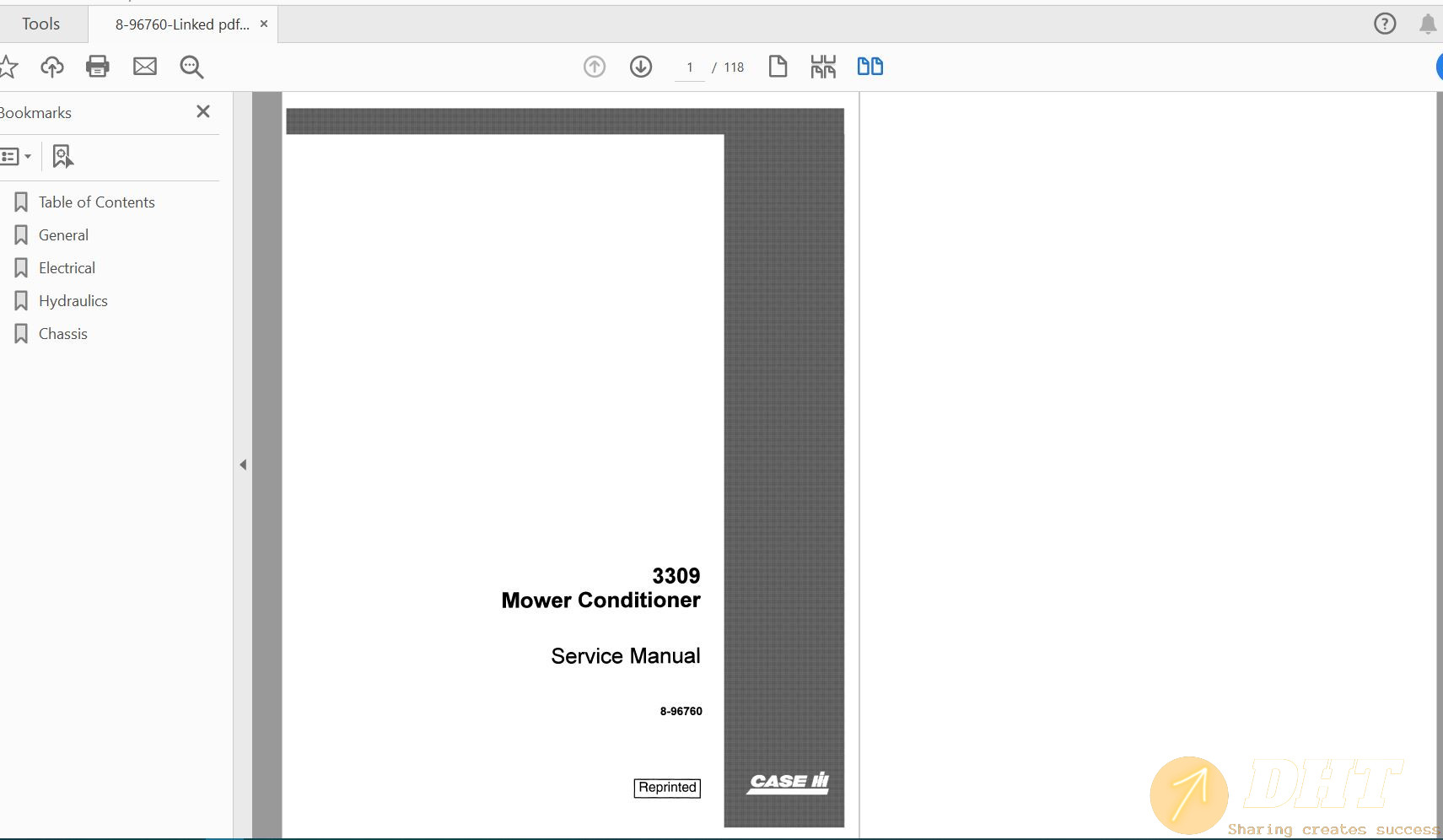Select the 8-96760-Linked pdf tab

pos(182,24)
